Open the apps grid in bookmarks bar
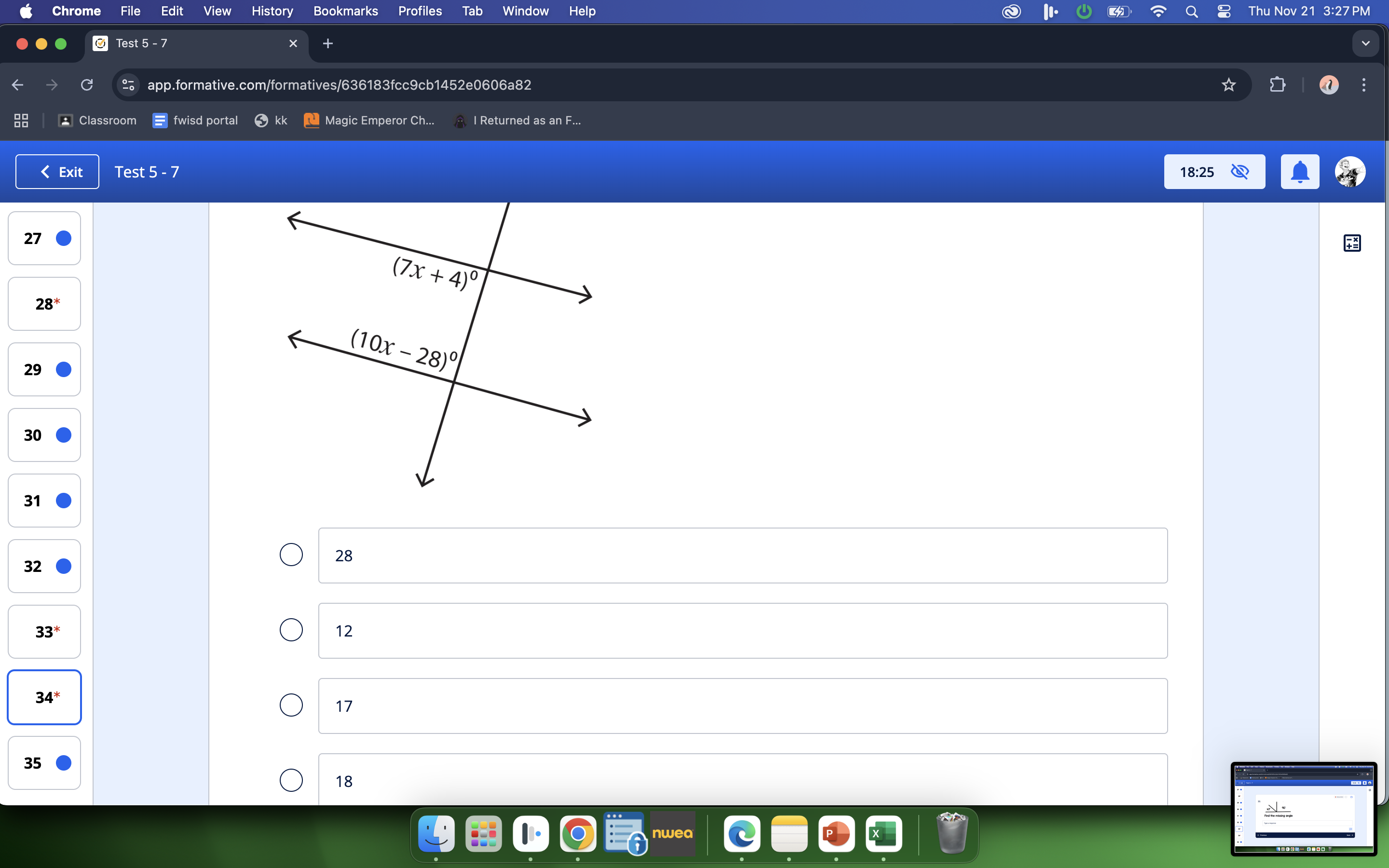The width and height of the screenshot is (1389, 868). 21,121
